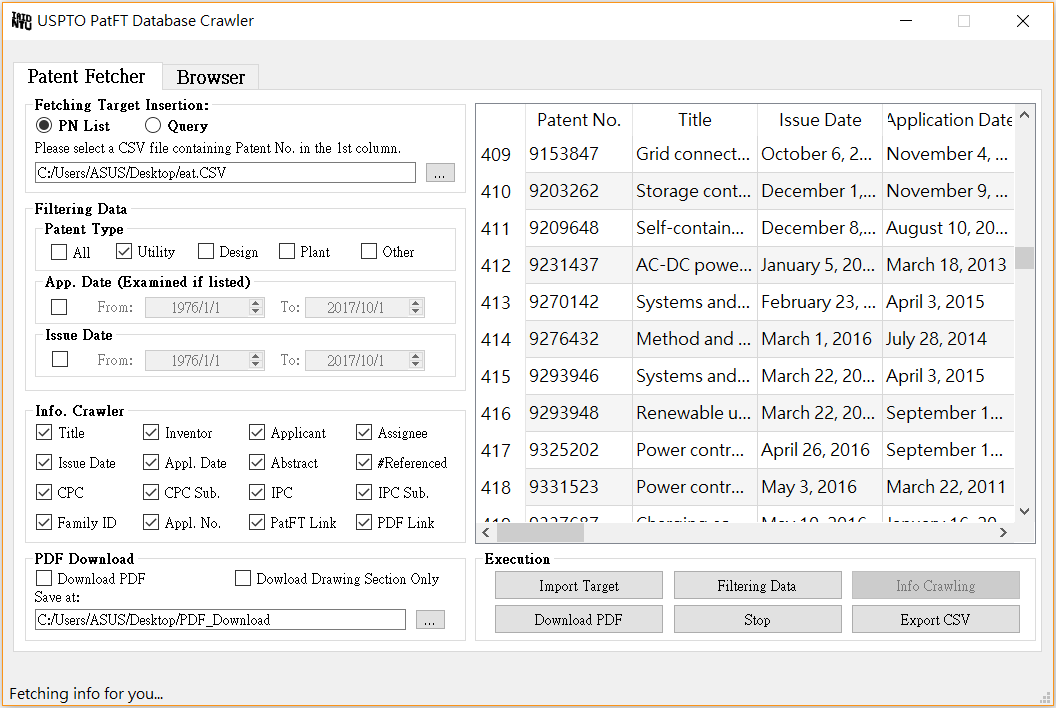1056x708 pixels.
Task: Browse PDF save folder with ellipsis button
Action: [x=430, y=620]
